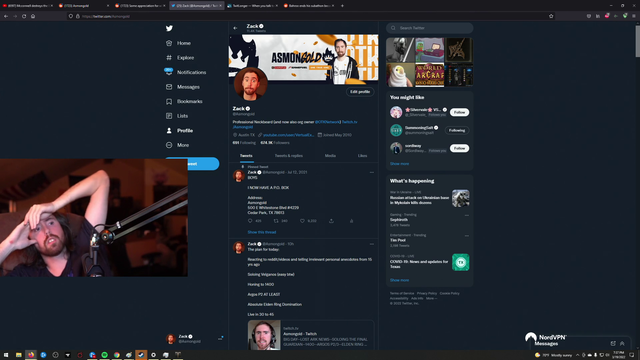This screenshot has width=640, height=360.
Task: Click the browser home button
Action: (33, 16)
